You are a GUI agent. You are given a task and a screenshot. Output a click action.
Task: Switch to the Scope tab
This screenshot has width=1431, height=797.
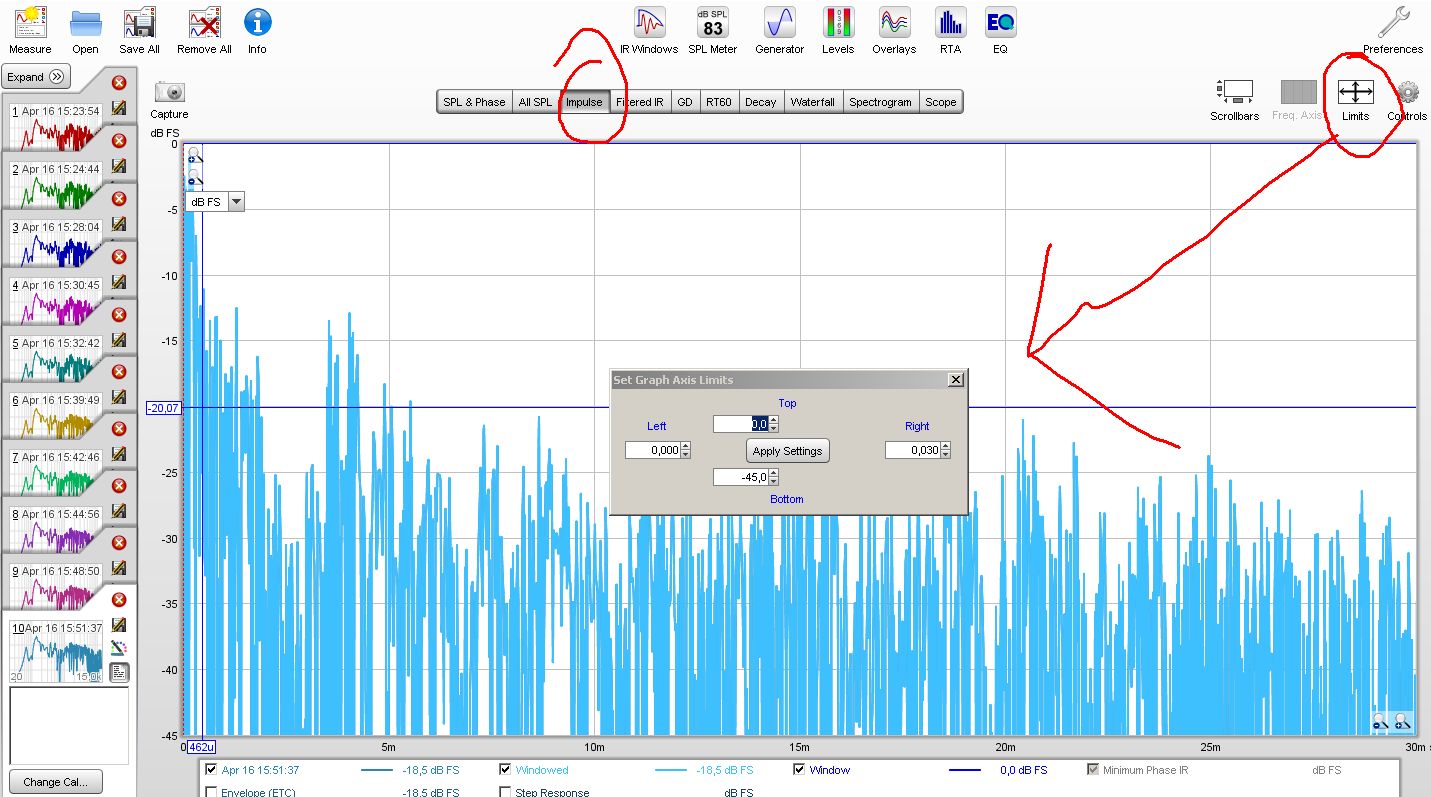[x=940, y=102]
